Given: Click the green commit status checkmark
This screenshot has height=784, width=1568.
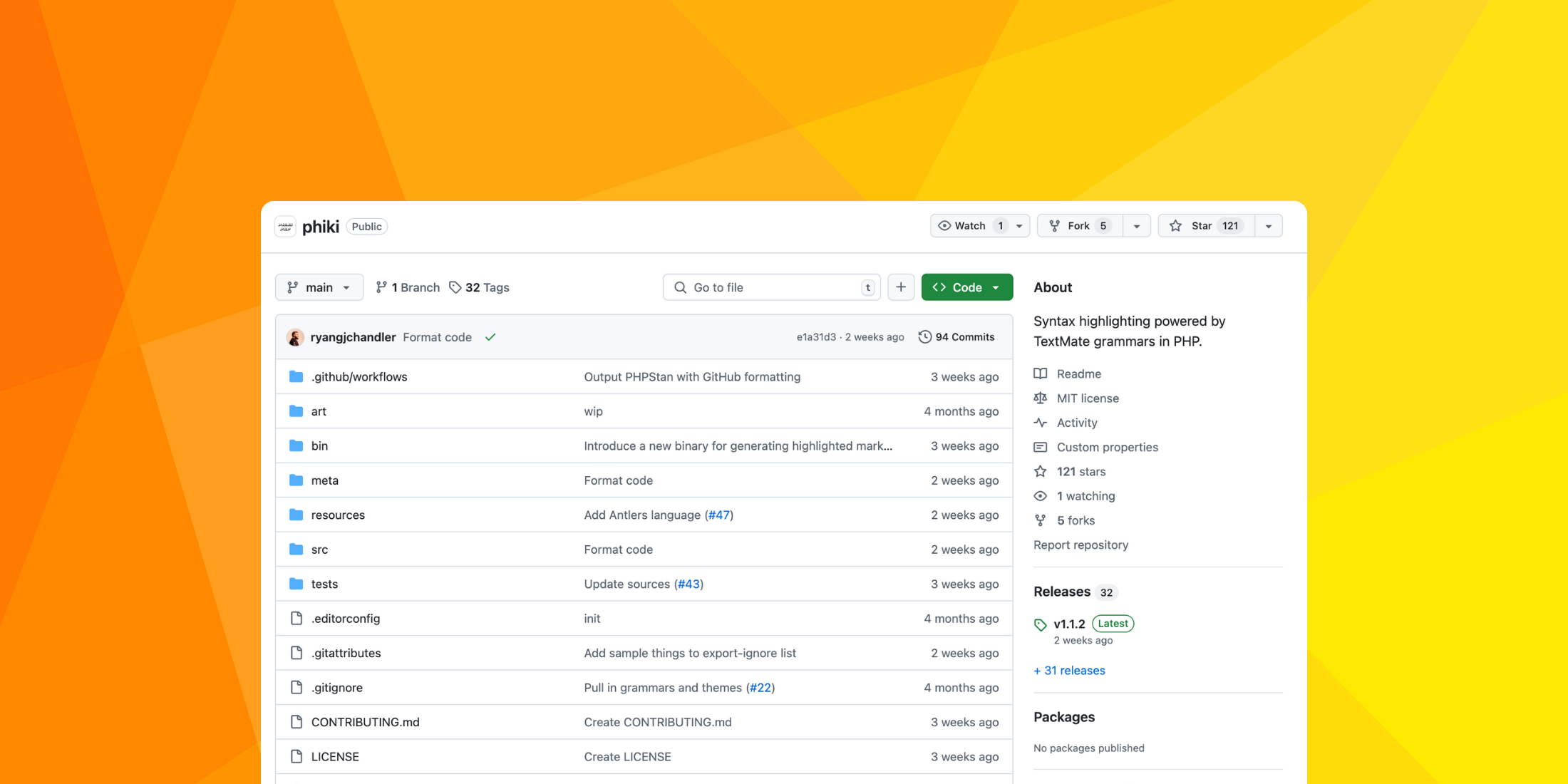Looking at the screenshot, I should (490, 337).
